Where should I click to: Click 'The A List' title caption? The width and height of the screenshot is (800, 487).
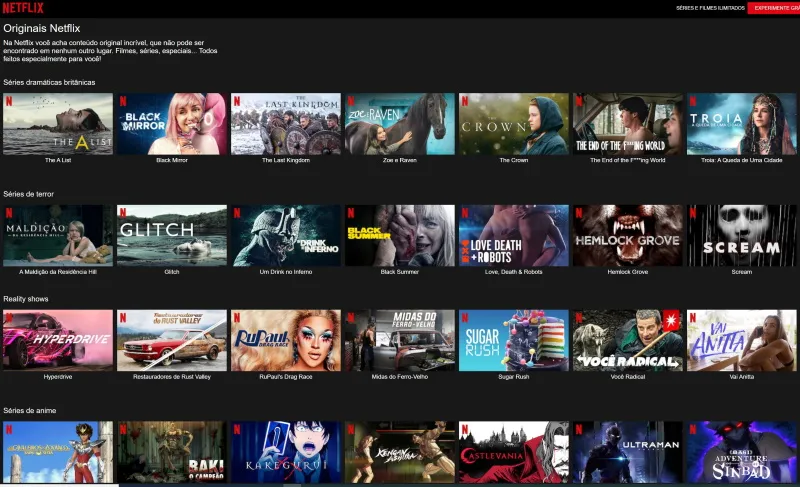pos(58,160)
